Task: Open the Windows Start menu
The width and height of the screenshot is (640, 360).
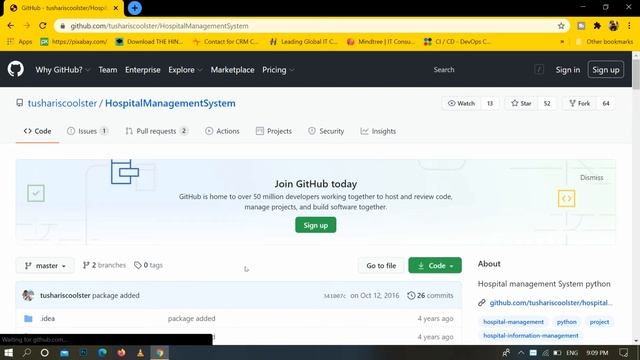Action: [x=9, y=353]
